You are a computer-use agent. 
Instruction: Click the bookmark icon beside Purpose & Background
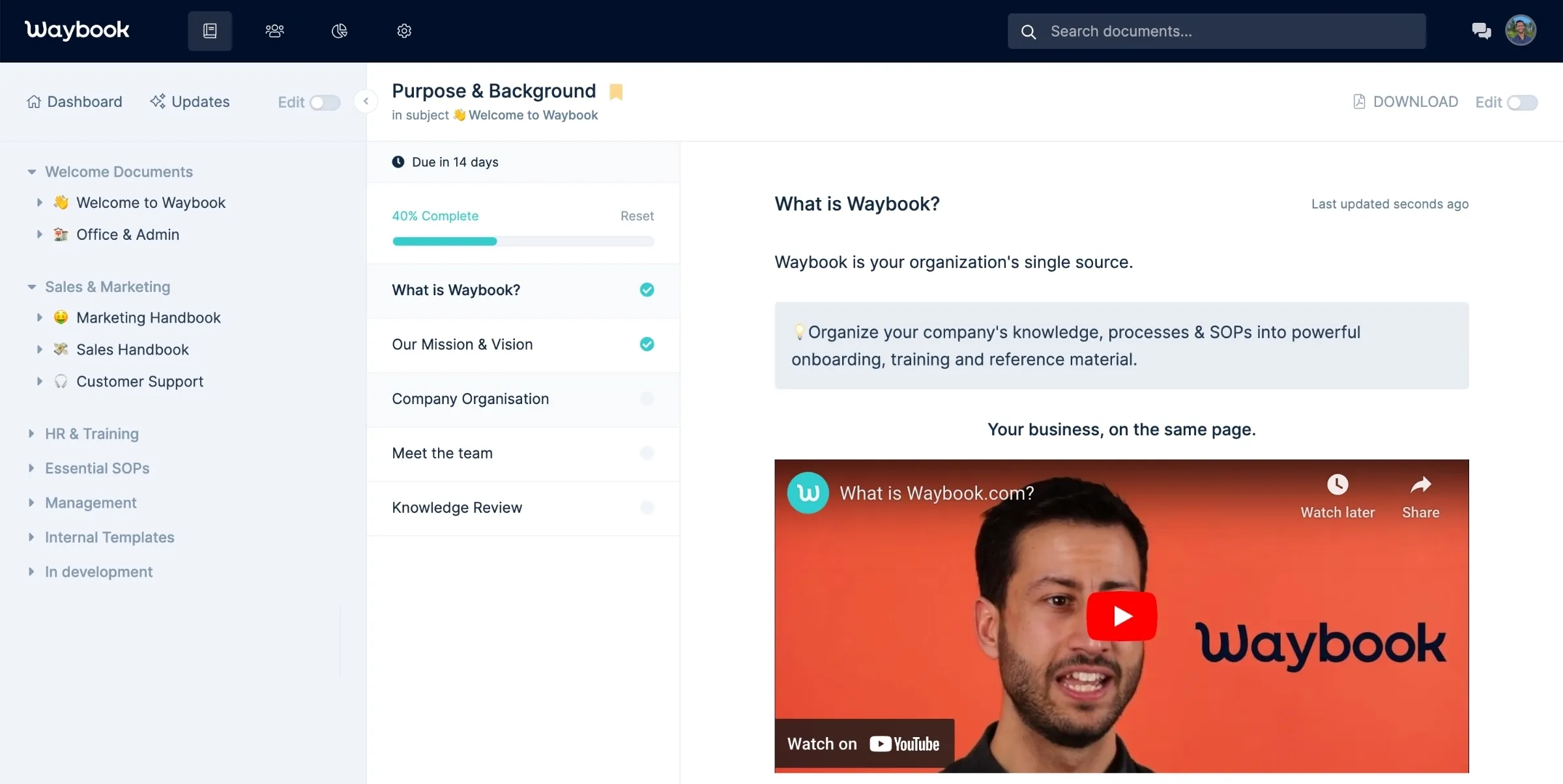[617, 91]
